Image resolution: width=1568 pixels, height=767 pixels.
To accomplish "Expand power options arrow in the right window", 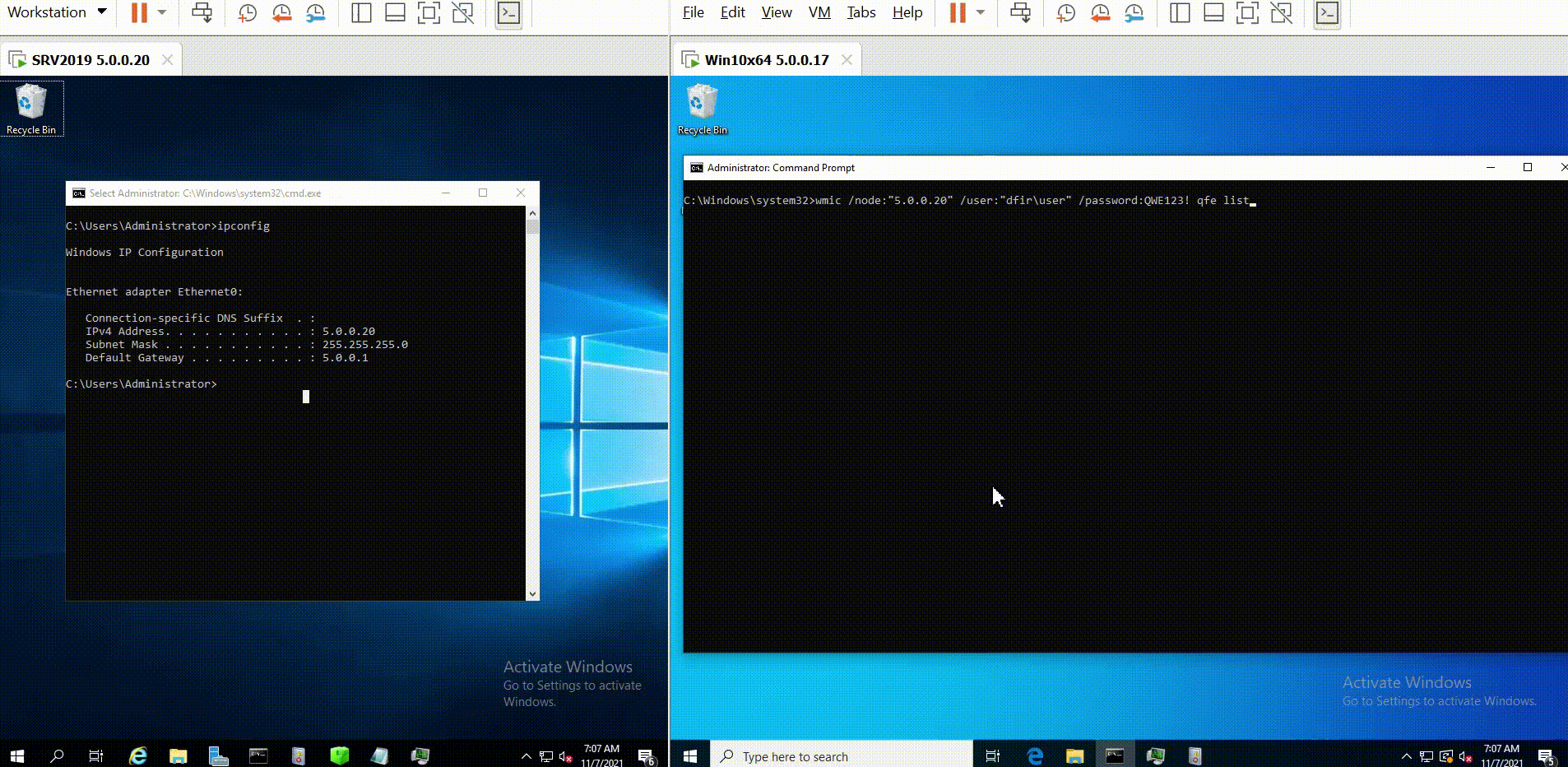I will click(x=981, y=12).
